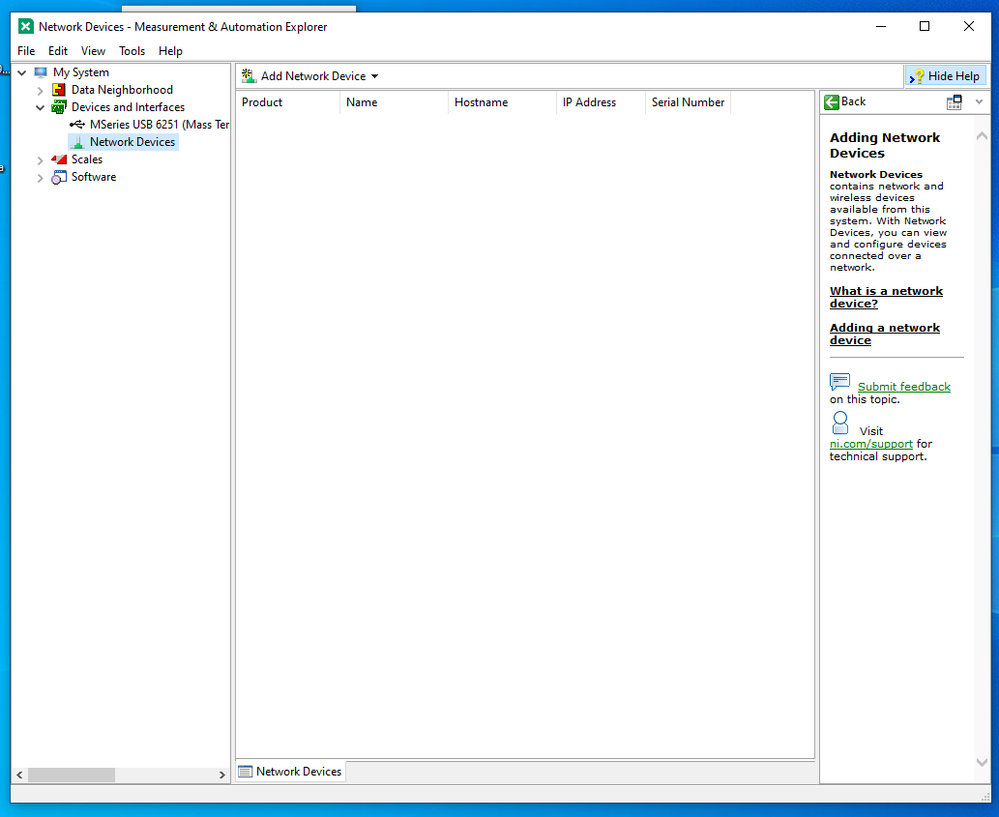Click the help pane scroll down arrow
This screenshot has width=999, height=817.
click(982, 762)
